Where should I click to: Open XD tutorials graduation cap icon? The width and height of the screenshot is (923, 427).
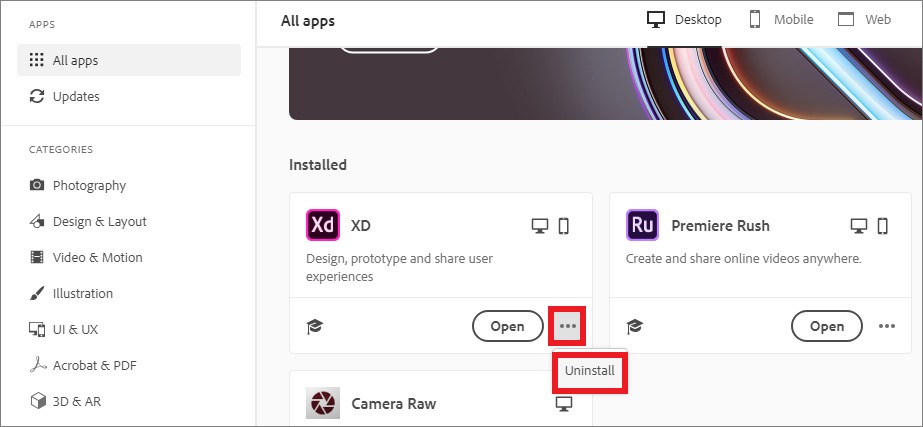point(316,326)
